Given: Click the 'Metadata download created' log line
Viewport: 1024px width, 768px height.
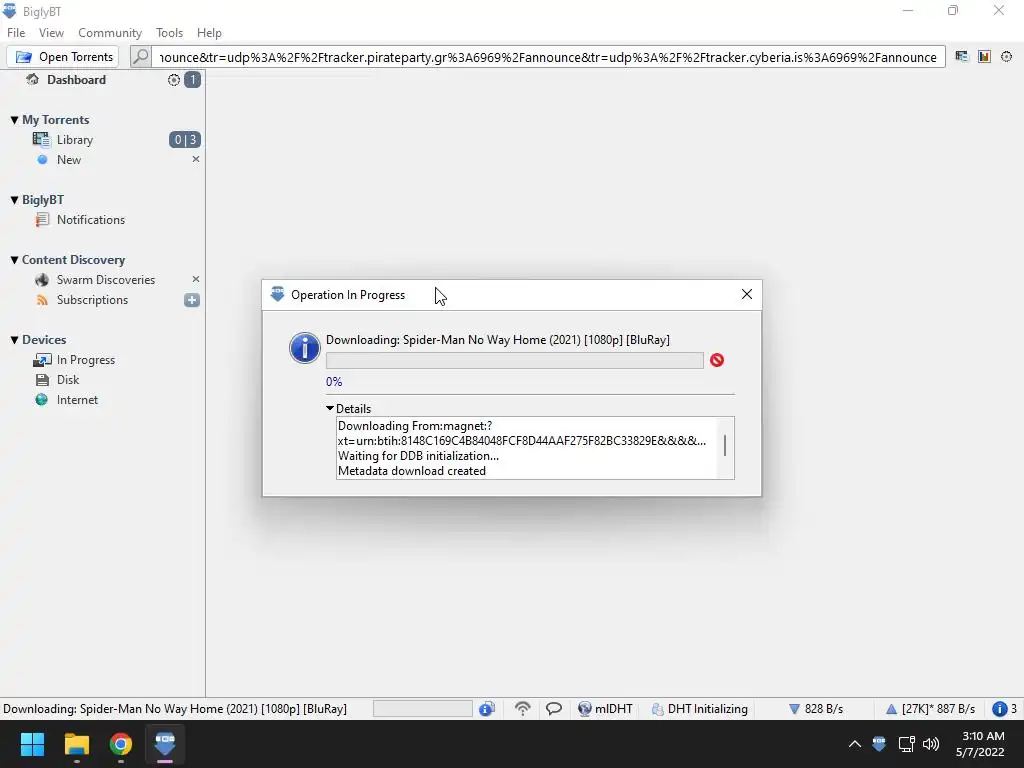Looking at the screenshot, I should (x=411, y=472).
